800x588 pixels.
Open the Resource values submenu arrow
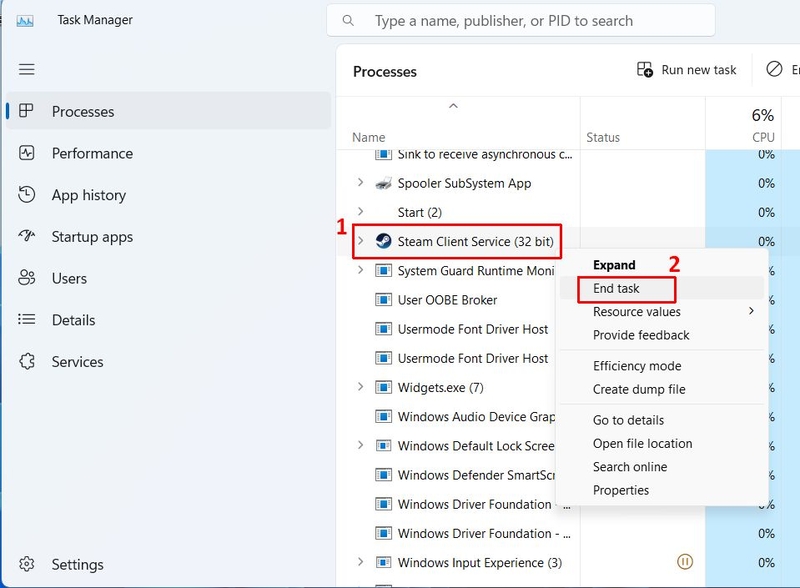751,311
